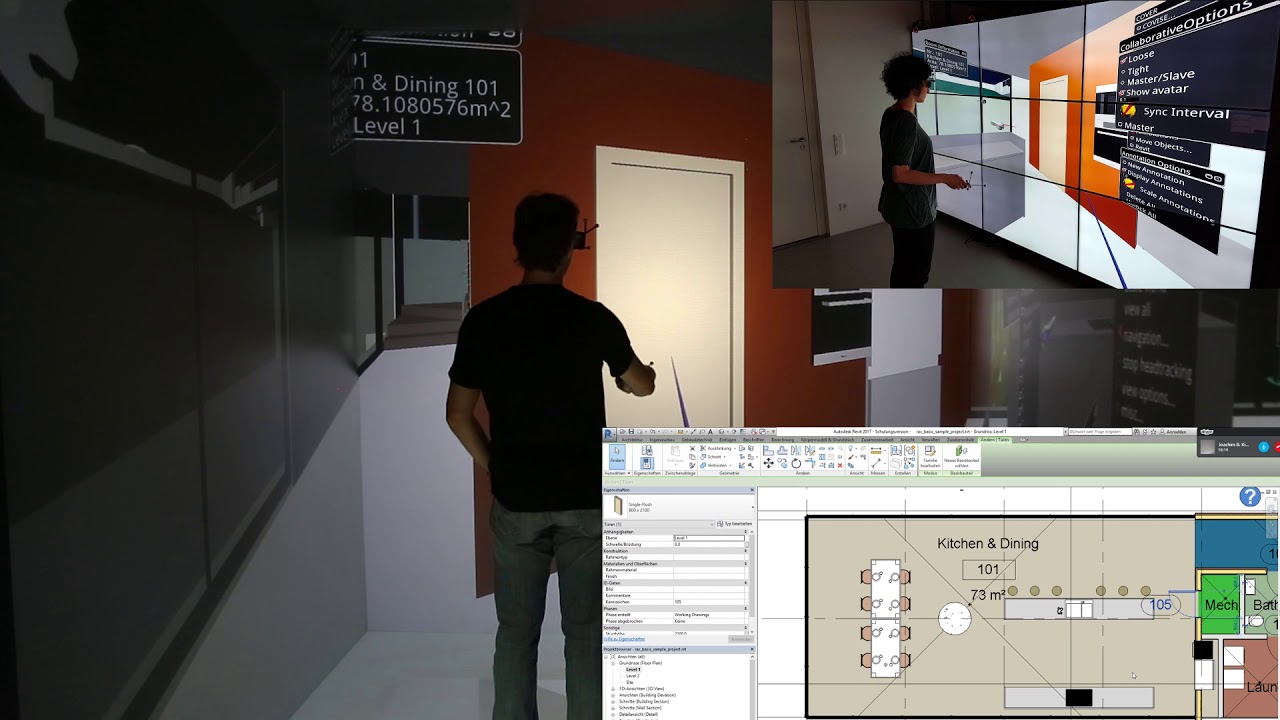Click the Revit search keyword field
The image size is (1280, 720).
pos(1100,432)
